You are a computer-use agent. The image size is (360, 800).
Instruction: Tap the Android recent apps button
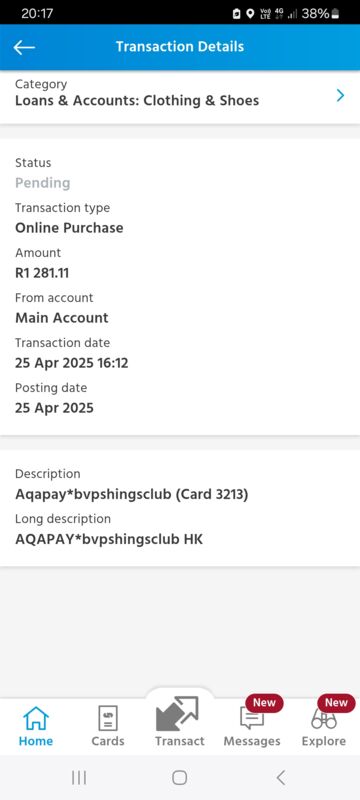point(79,778)
